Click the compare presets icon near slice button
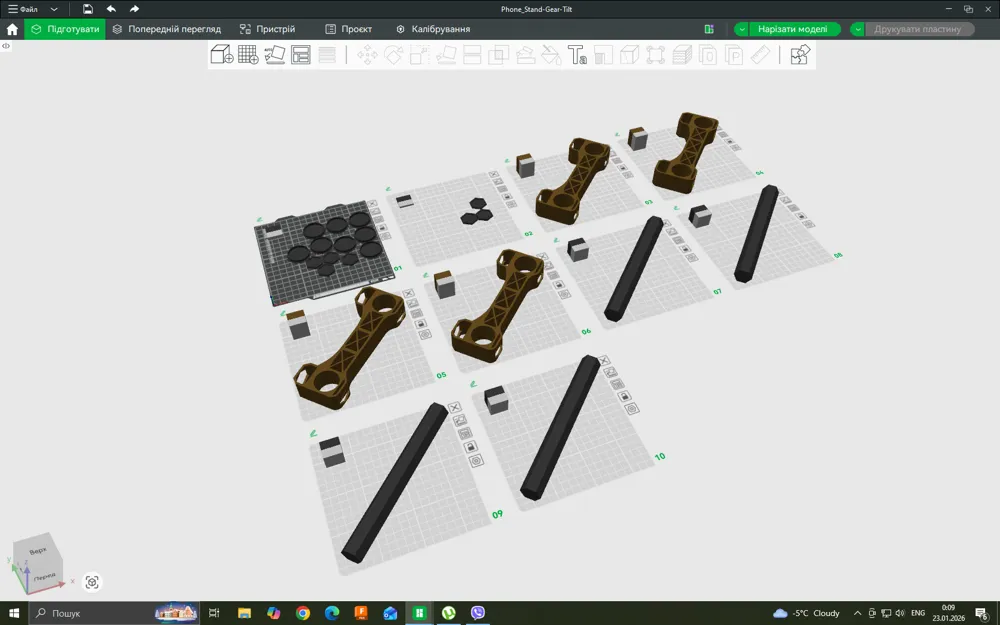1000x625 pixels. pos(709,29)
